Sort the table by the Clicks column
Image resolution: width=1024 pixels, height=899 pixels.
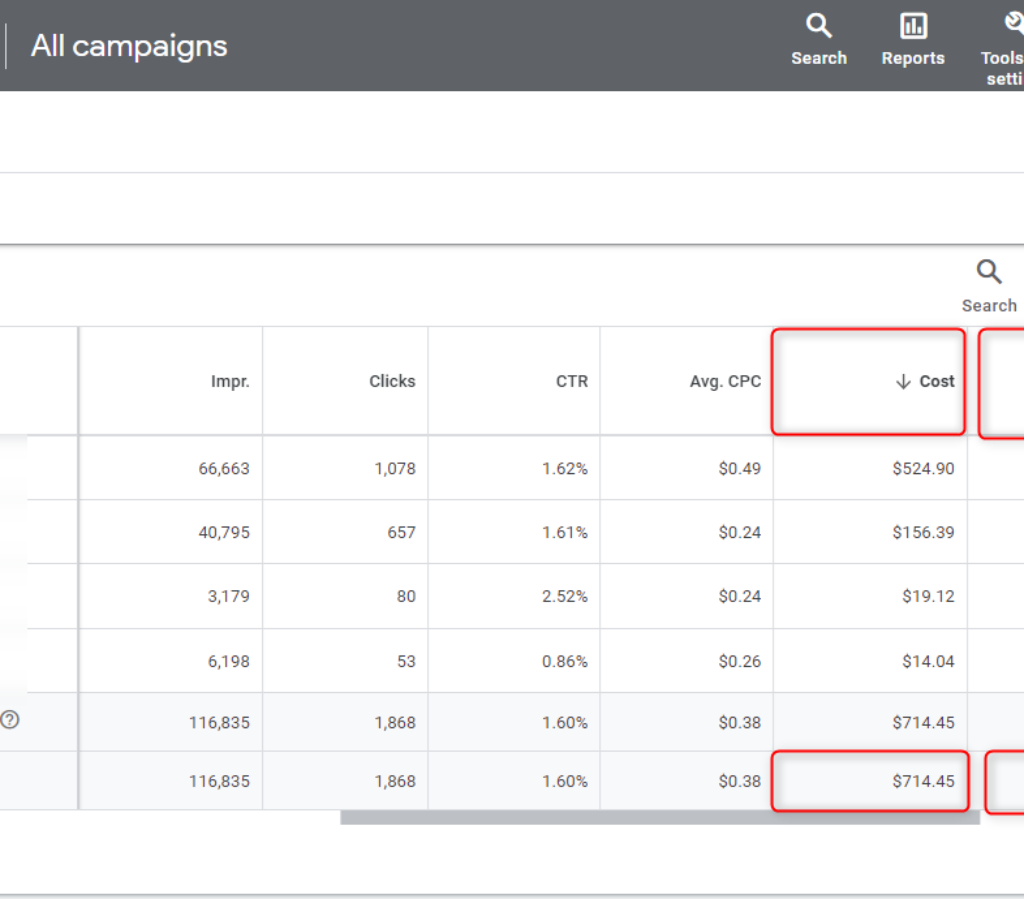(392, 381)
